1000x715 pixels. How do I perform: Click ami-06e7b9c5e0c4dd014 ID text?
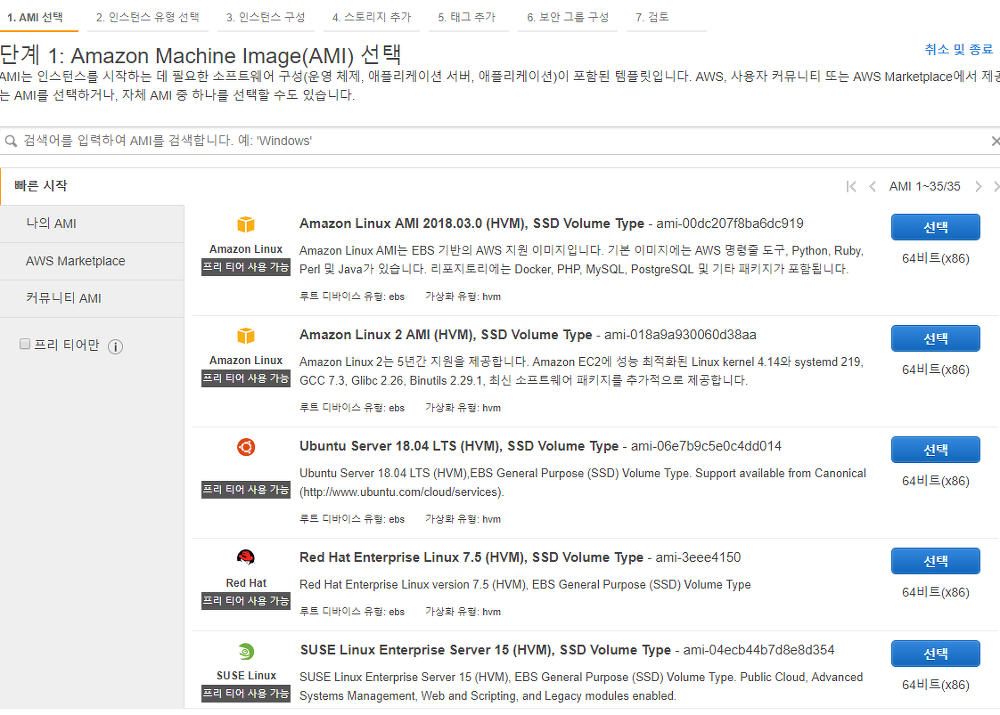pos(706,446)
